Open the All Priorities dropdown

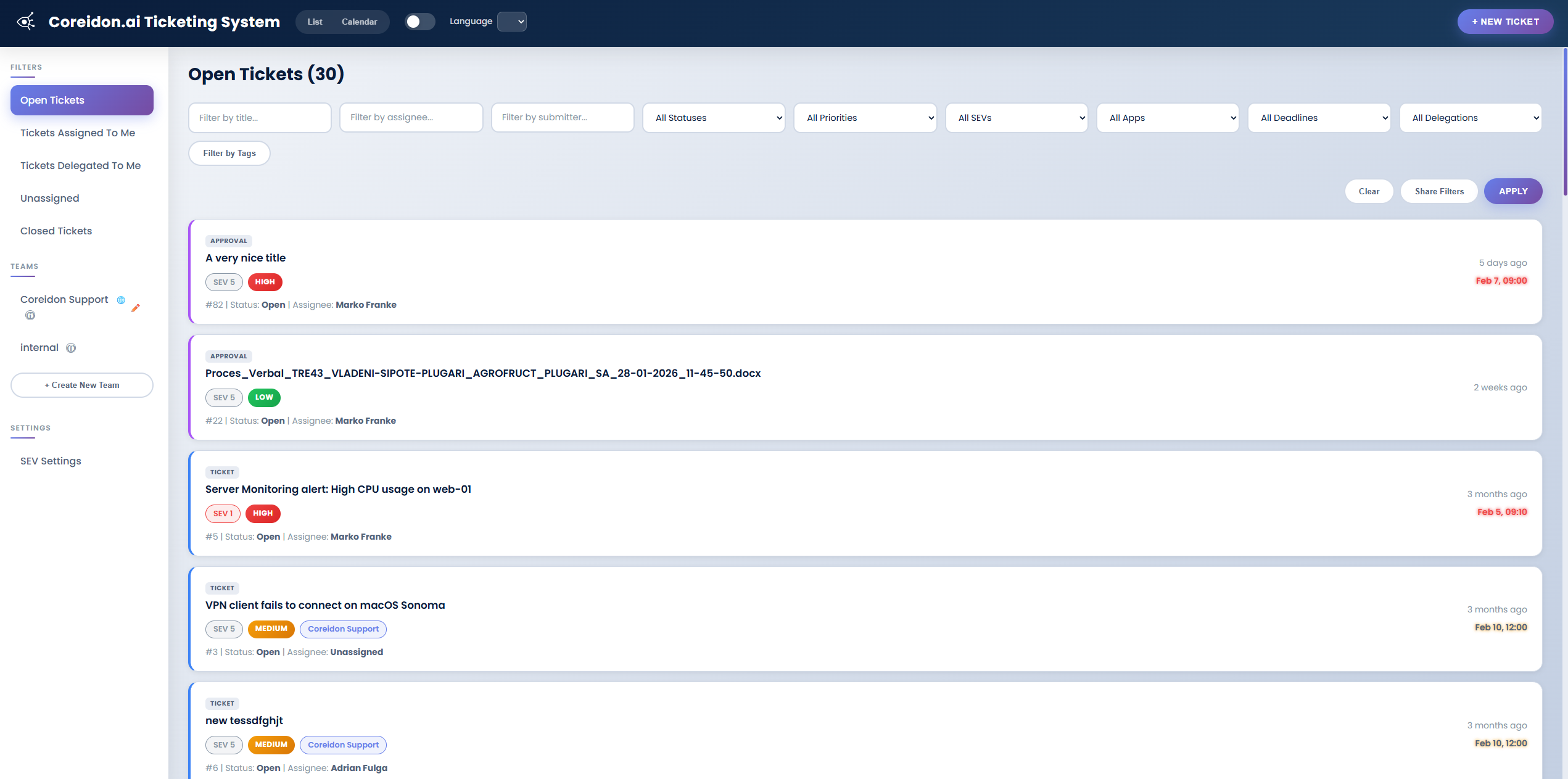coord(865,117)
